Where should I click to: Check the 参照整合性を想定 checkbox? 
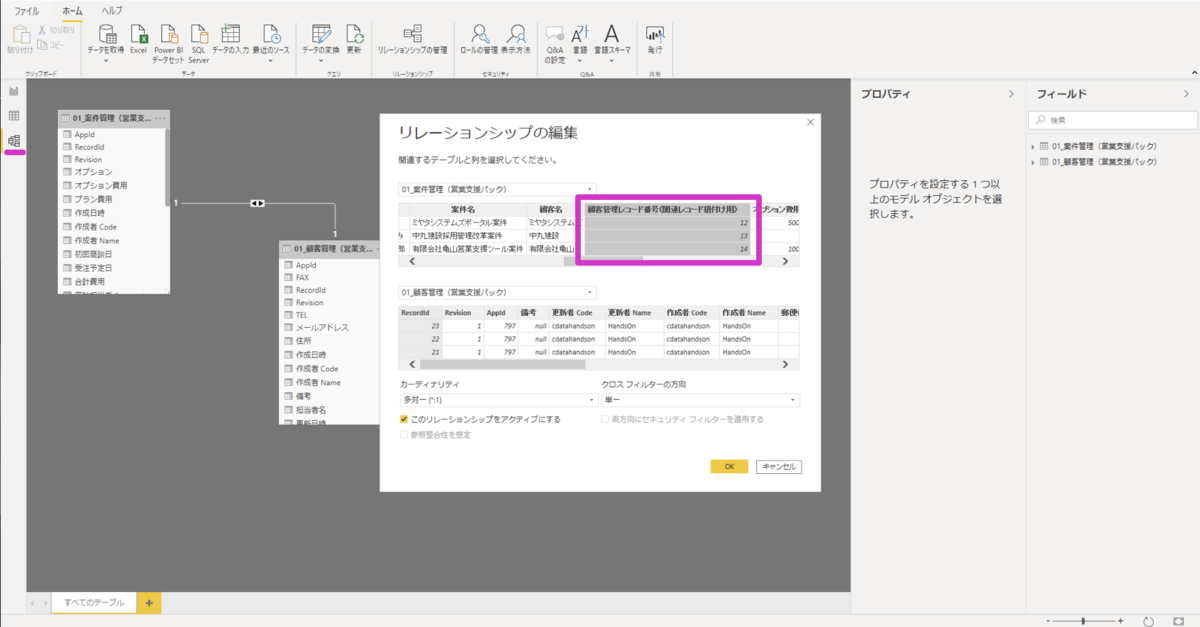click(404, 435)
